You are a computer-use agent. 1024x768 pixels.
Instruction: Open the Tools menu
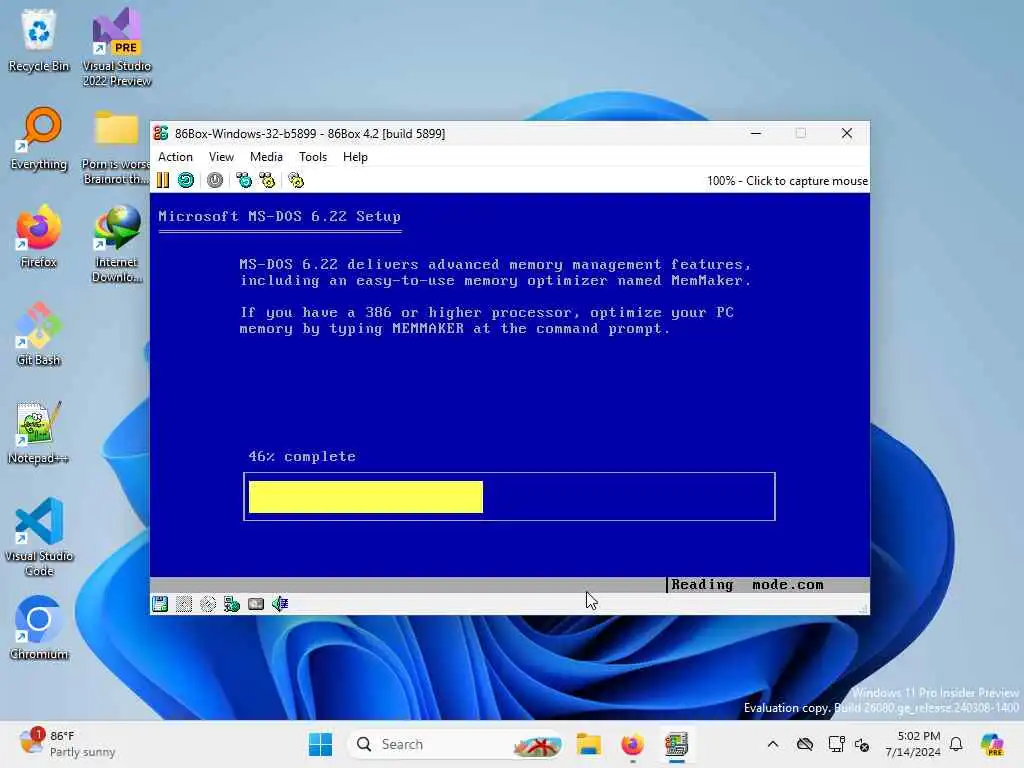click(313, 157)
